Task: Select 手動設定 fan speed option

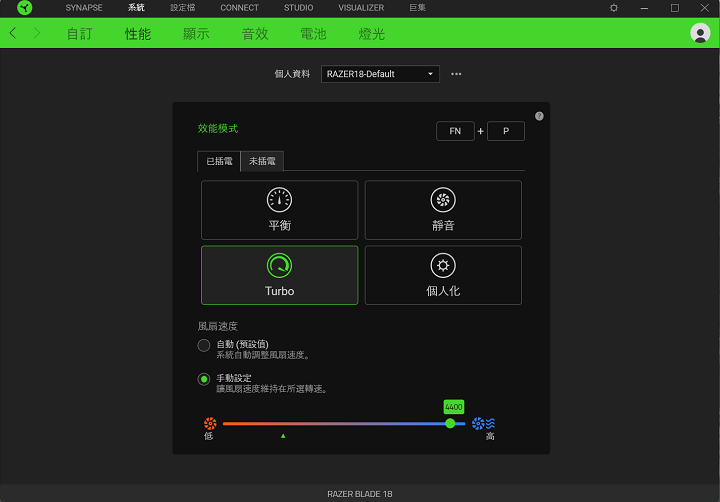Action: pyautogui.click(x=204, y=379)
